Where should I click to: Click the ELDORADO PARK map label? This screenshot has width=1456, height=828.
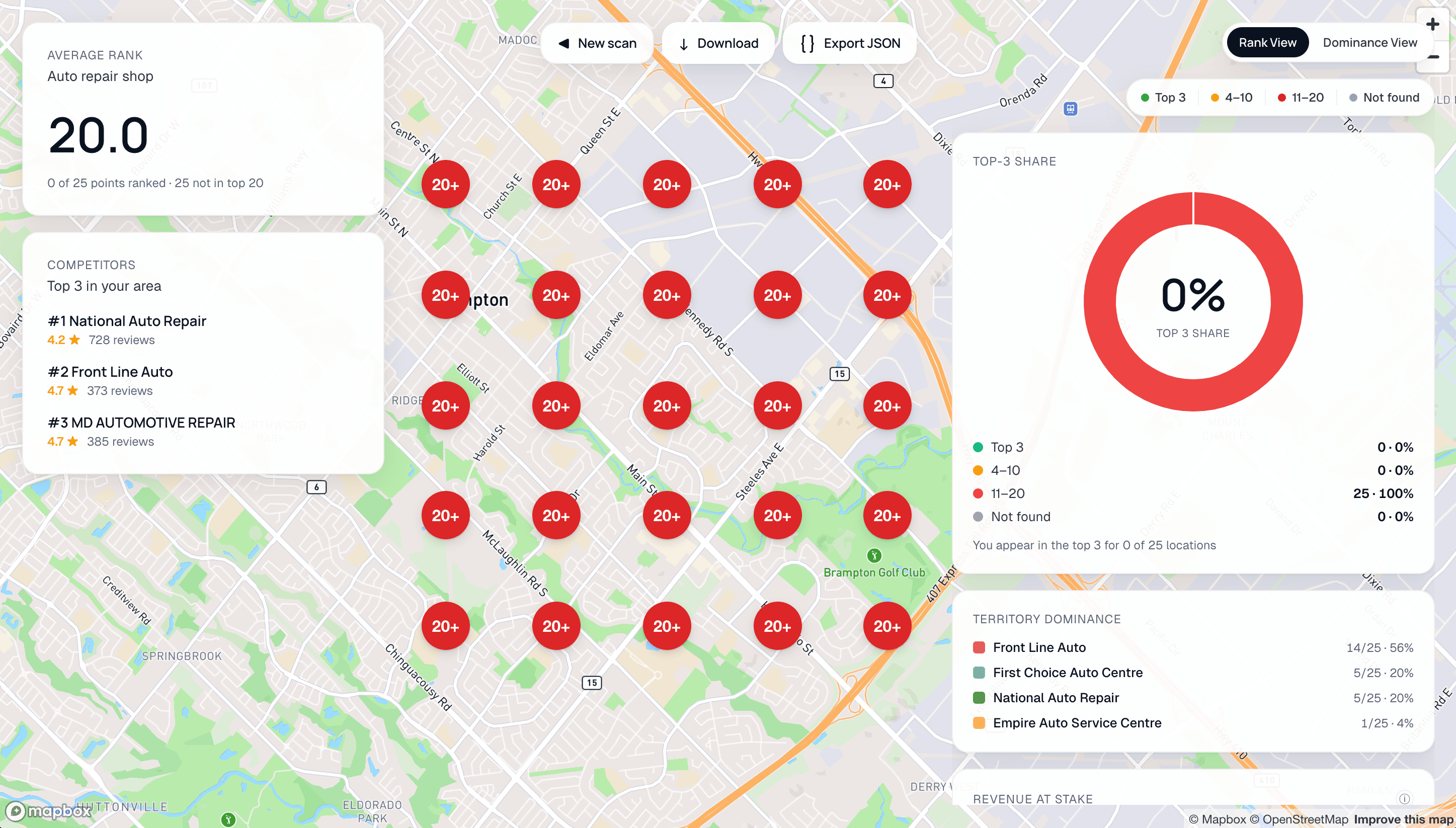tap(372, 811)
